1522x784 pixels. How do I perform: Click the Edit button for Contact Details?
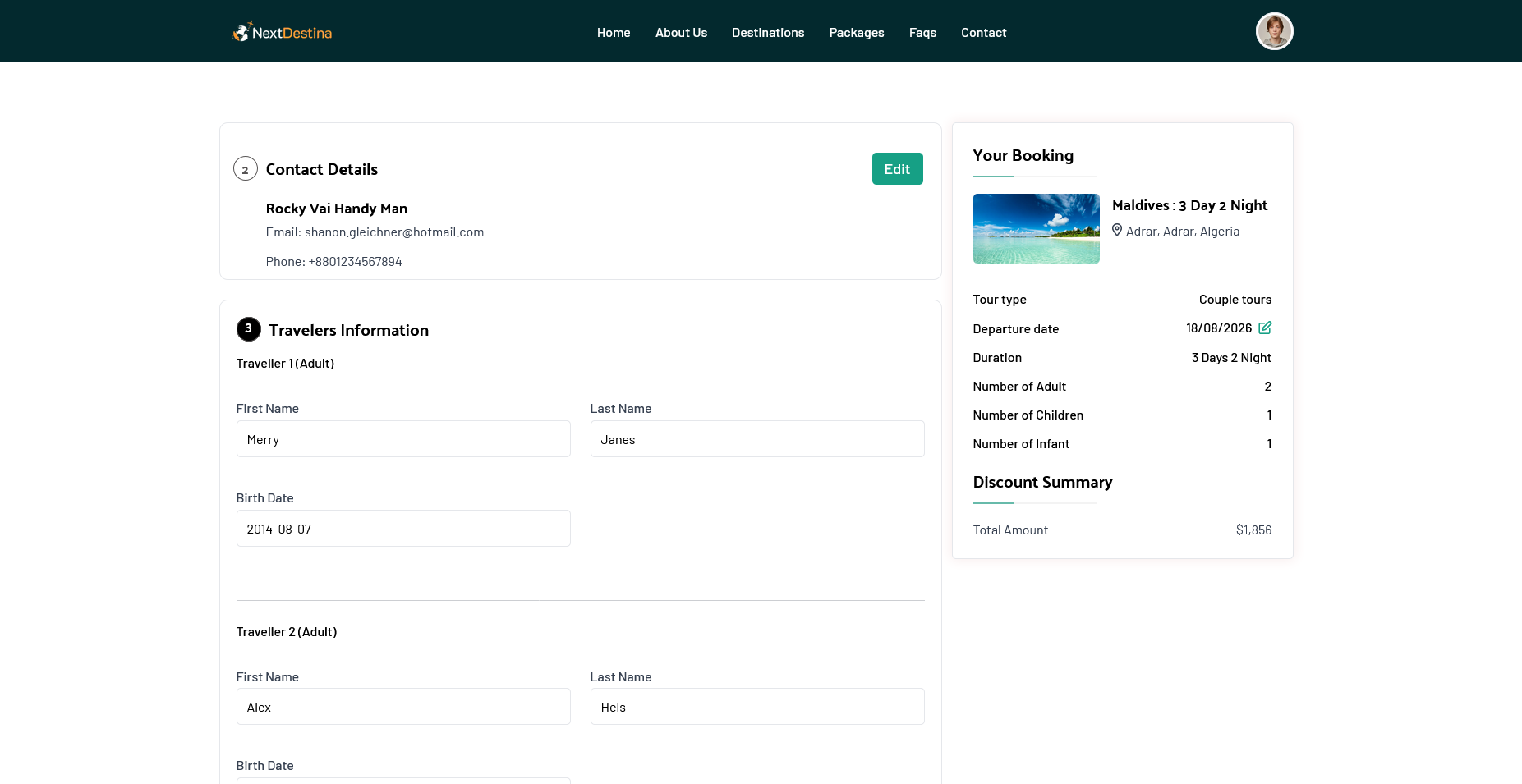(897, 169)
